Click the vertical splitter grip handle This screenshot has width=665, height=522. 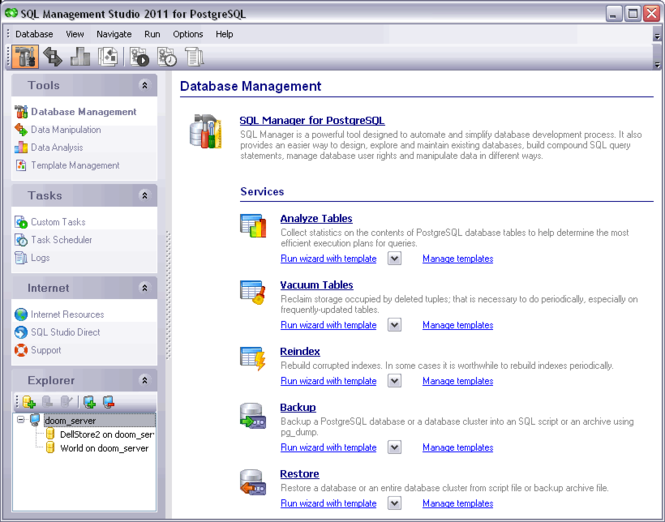(168, 295)
